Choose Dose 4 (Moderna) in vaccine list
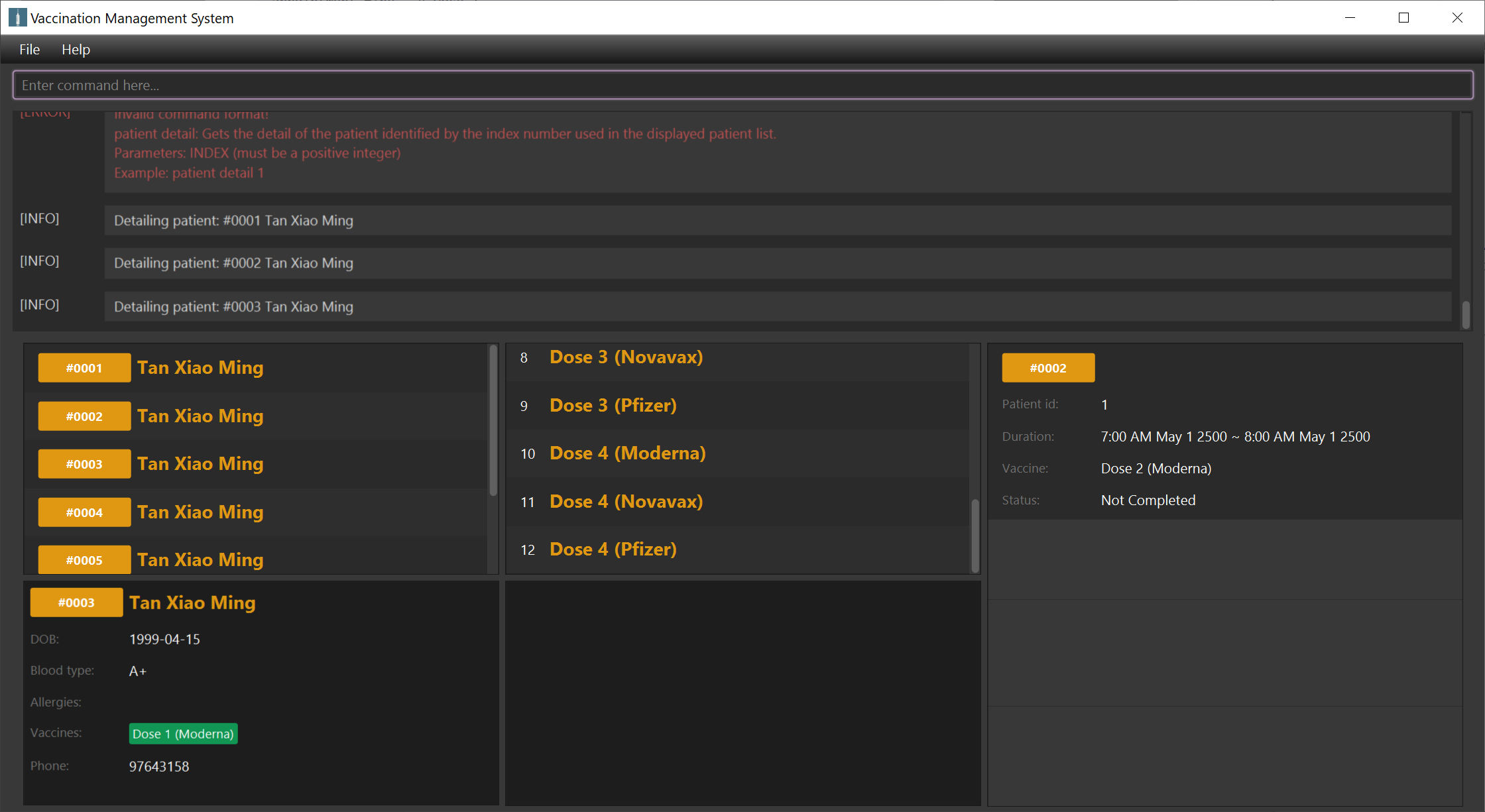Screen dimensions: 1485x812 click(x=627, y=453)
